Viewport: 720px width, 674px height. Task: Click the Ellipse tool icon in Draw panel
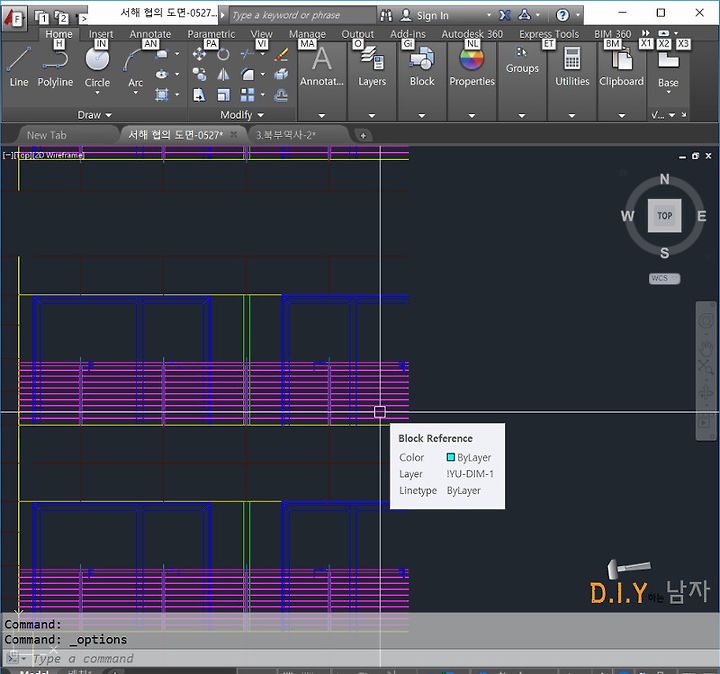coord(162,74)
